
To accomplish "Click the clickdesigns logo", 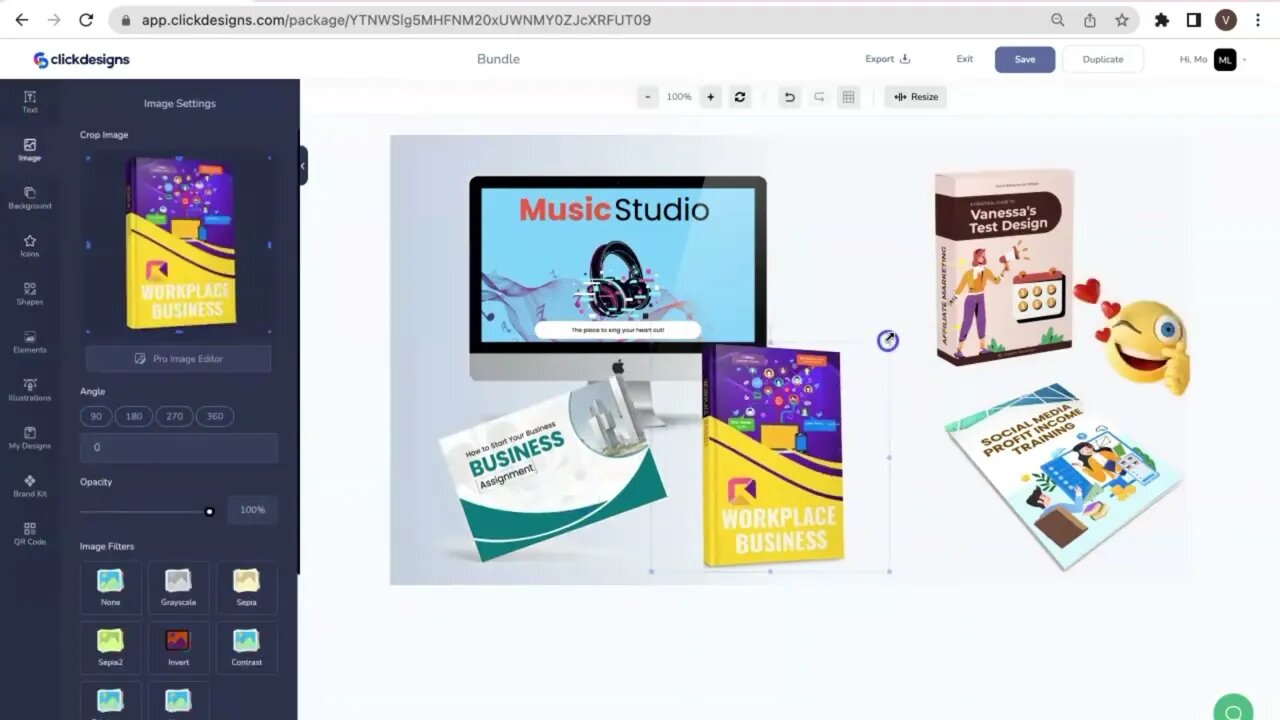I will pos(81,59).
